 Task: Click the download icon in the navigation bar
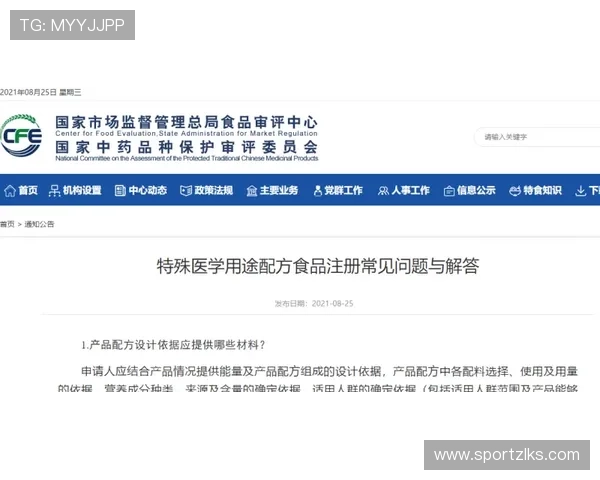(x=580, y=191)
